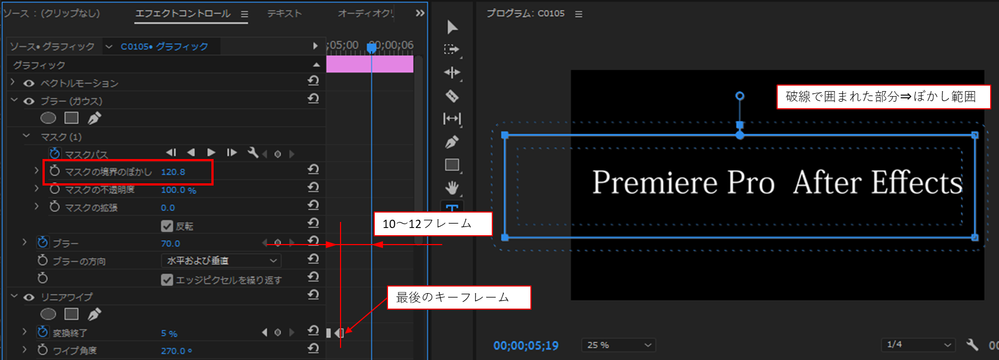Select the Ripple Edit tool
The width and height of the screenshot is (999, 360).
tap(452, 73)
